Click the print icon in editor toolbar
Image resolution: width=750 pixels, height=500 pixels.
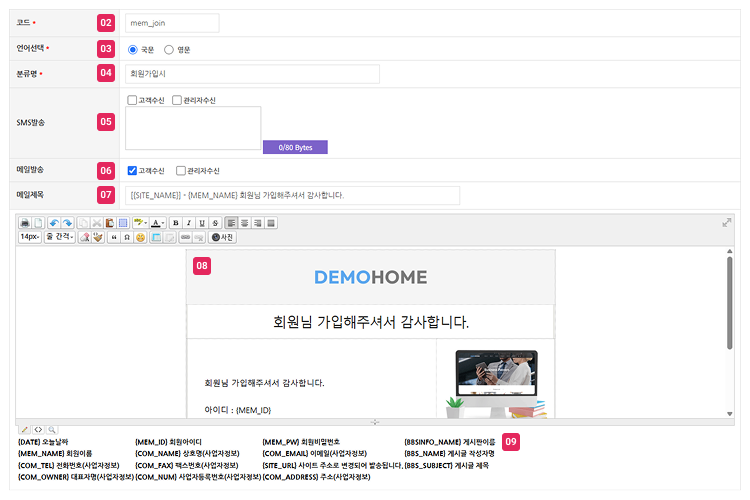click(x=25, y=223)
